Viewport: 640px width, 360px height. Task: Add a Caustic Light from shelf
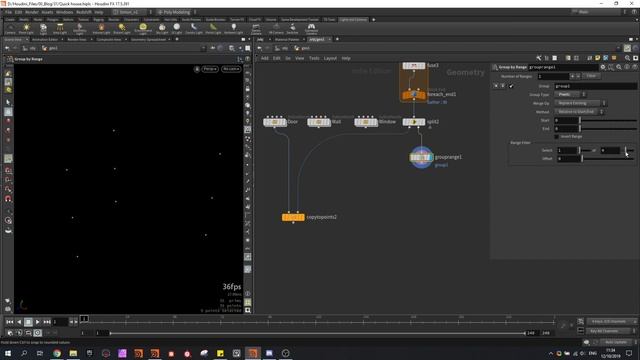point(194,29)
